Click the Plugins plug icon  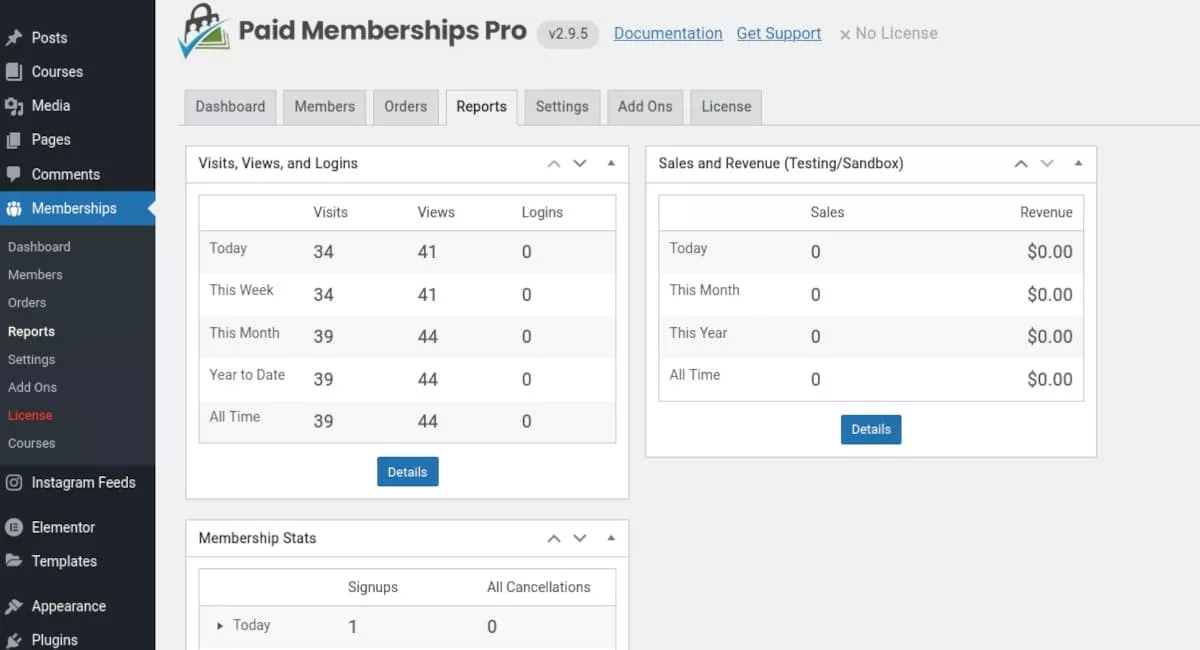[13, 640]
